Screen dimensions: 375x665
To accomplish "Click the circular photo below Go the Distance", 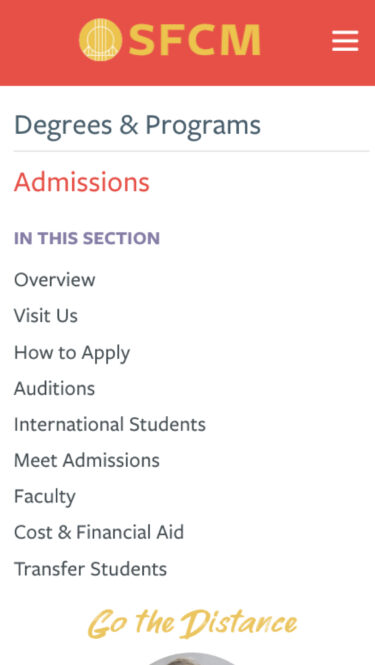I will [x=189, y=659].
